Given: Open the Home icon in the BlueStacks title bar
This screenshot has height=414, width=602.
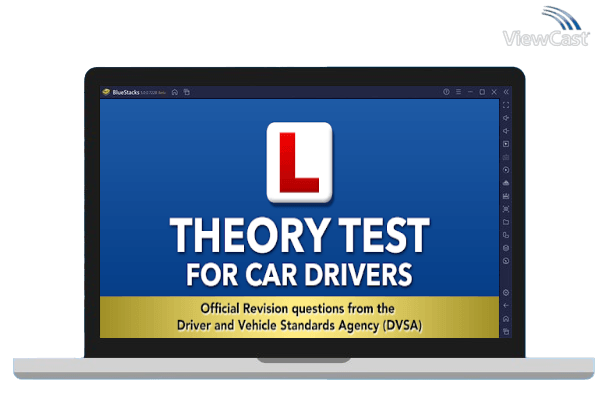Looking at the screenshot, I should pos(175,92).
